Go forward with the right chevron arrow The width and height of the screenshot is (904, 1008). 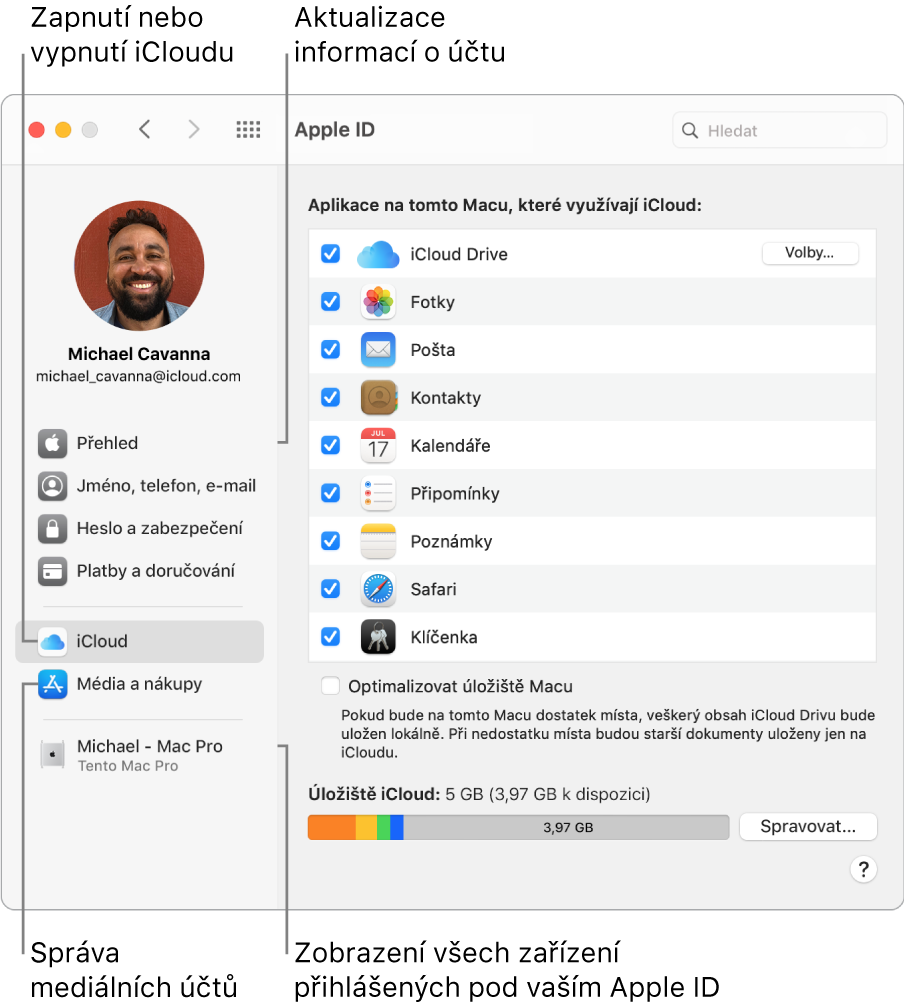[x=194, y=129]
